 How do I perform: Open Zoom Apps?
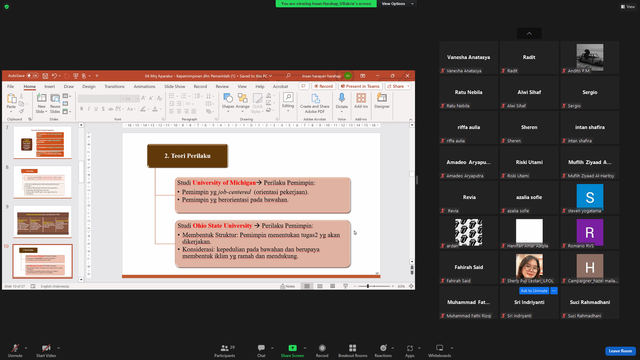point(409,350)
